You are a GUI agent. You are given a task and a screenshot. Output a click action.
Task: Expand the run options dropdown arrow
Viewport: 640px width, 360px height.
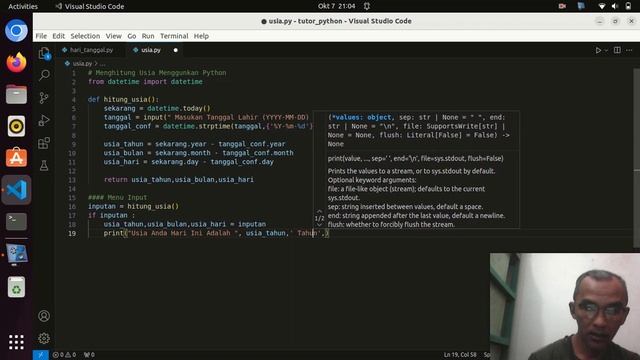click(x=606, y=50)
